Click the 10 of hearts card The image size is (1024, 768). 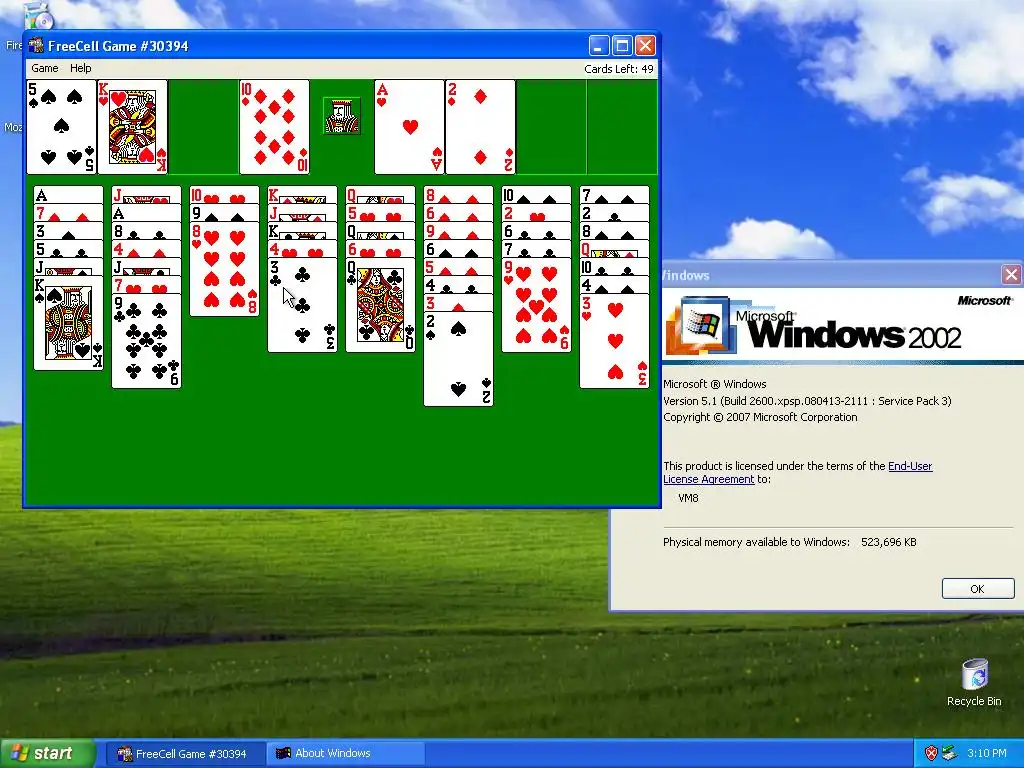point(224,195)
